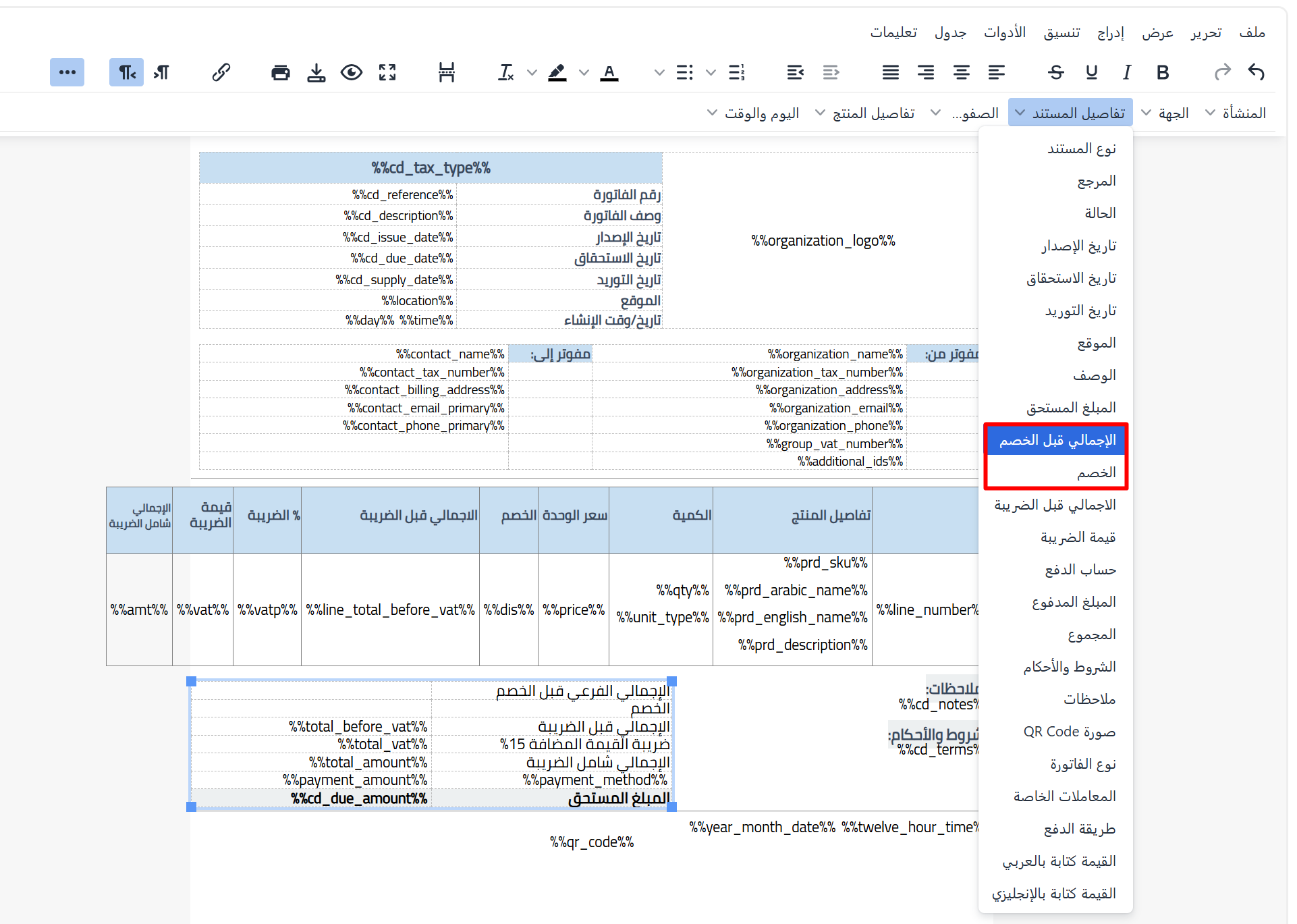The width and height of the screenshot is (1297, 924).
Task: Apply highlight background color
Action: tap(557, 72)
